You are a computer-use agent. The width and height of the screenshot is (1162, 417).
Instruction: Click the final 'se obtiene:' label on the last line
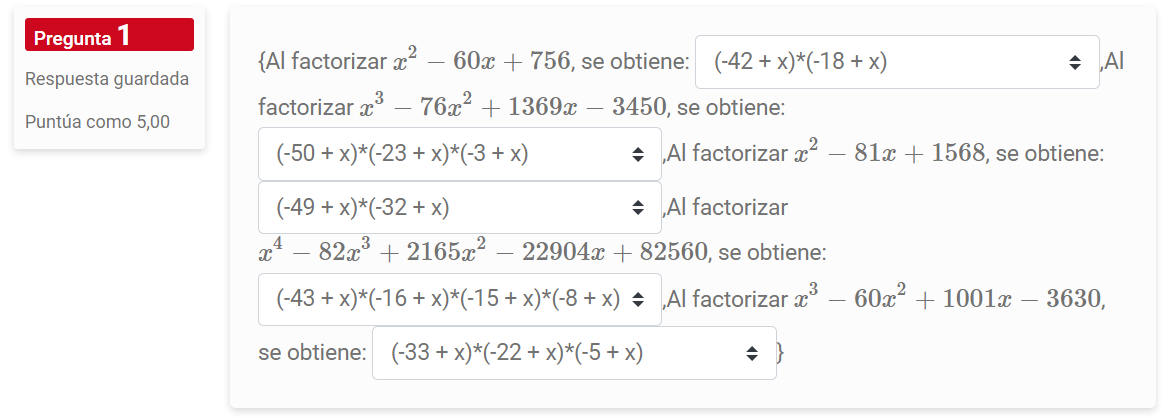(x=311, y=354)
